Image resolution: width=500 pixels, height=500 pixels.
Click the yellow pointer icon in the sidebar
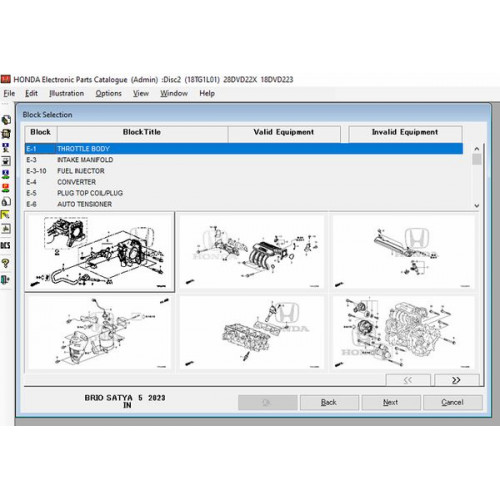[6, 215]
